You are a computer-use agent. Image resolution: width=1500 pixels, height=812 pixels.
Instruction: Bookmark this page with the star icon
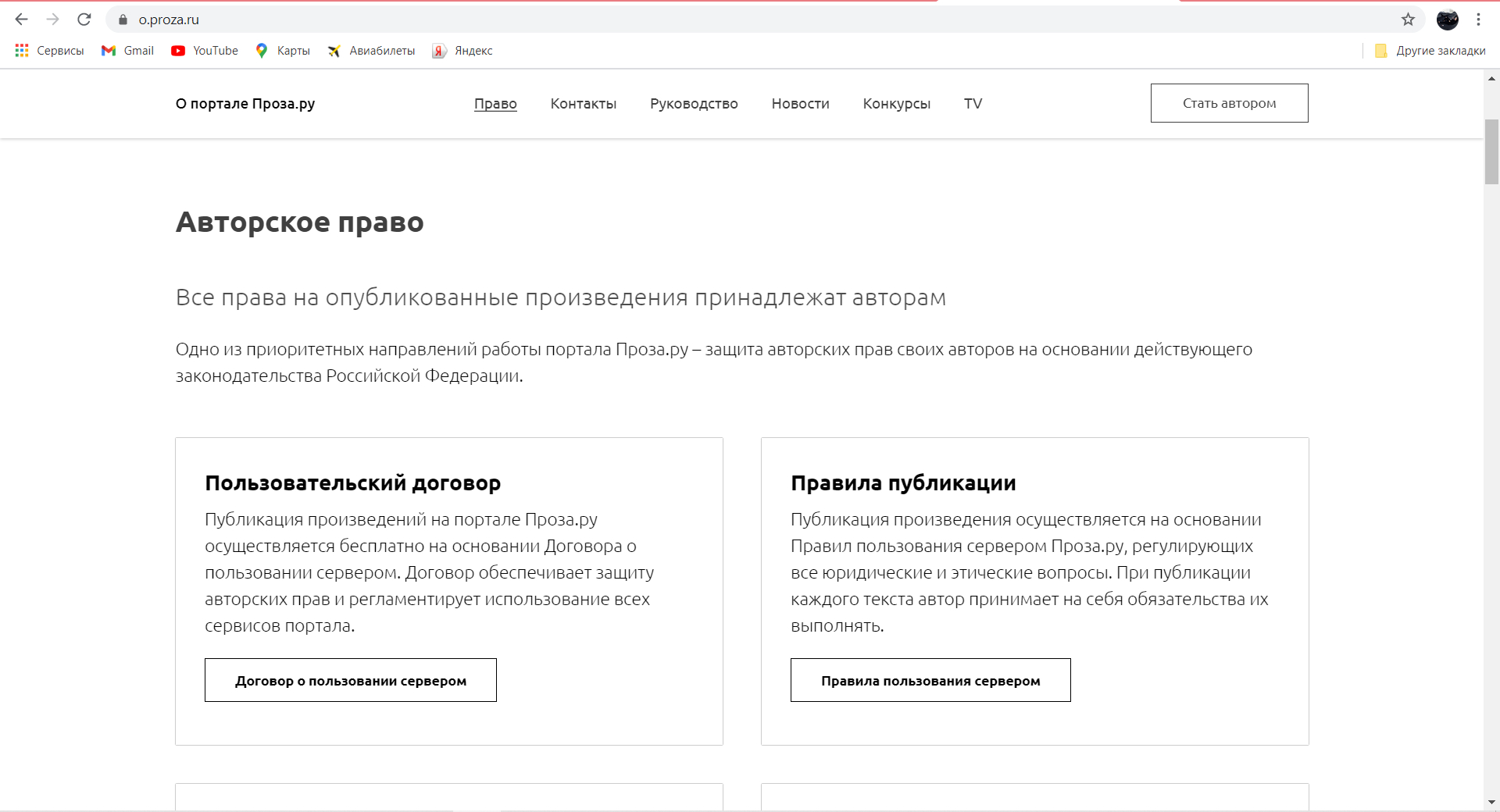point(1408,20)
